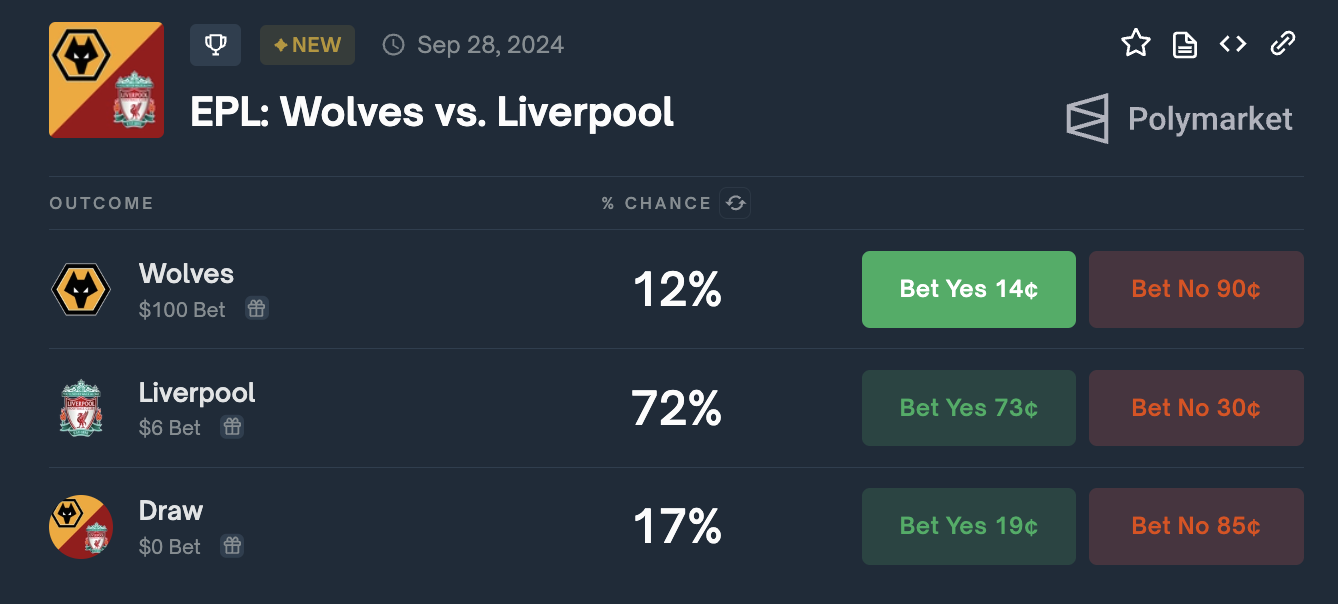The height and width of the screenshot is (604, 1338).
Task: Refresh the percent chance values
Action: (735, 203)
